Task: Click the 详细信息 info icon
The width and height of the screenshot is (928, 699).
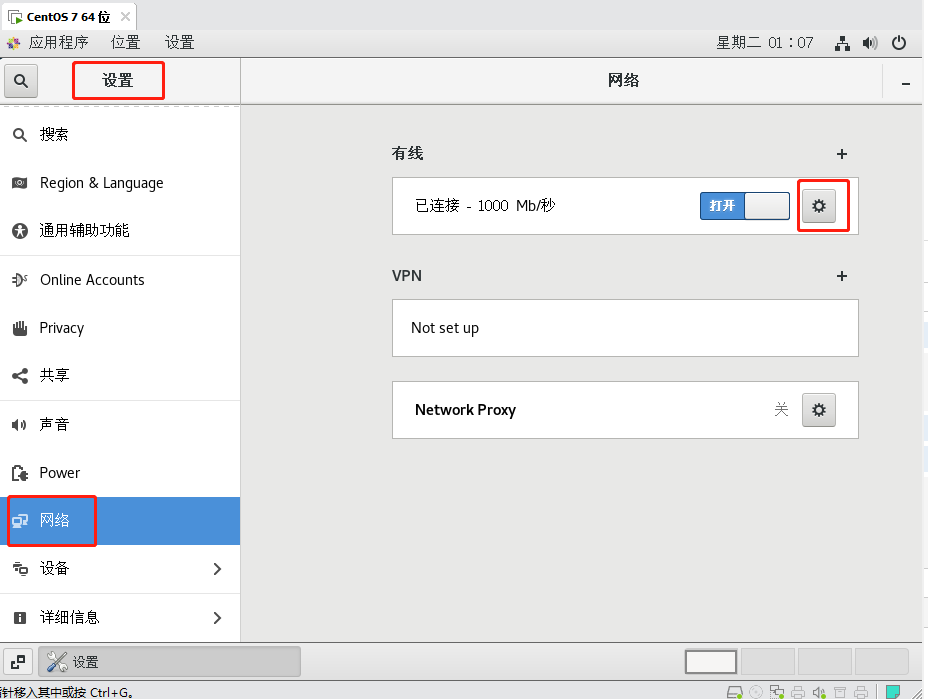Action: click(x=20, y=618)
